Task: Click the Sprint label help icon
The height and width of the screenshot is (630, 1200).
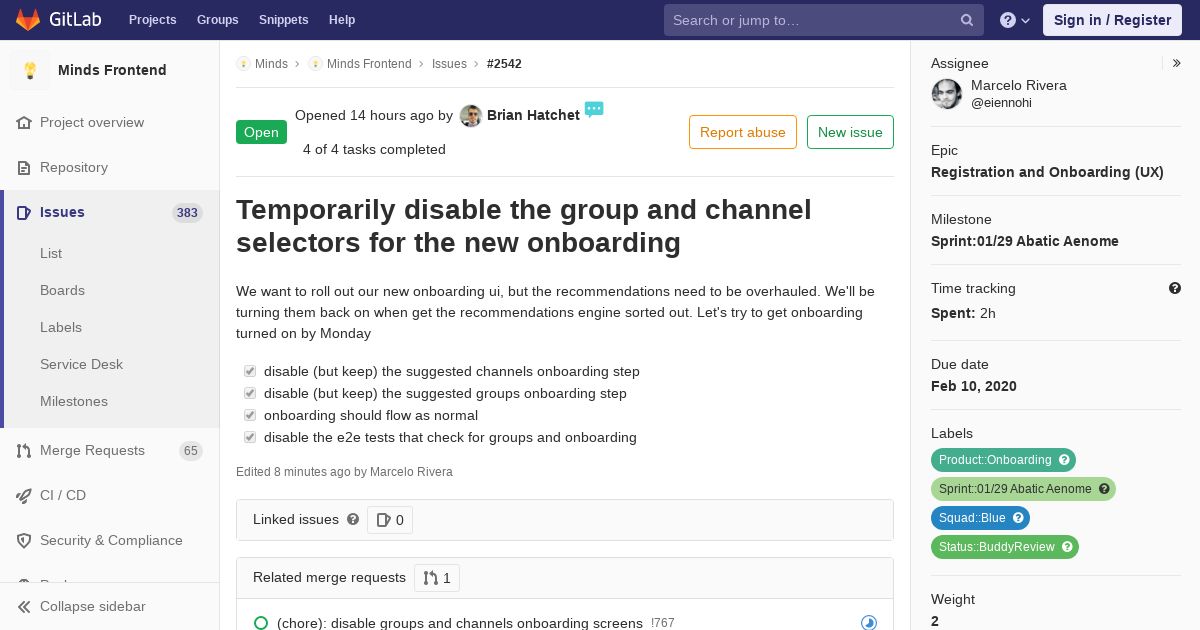Action: pyautogui.click(x=1104, y=489)
